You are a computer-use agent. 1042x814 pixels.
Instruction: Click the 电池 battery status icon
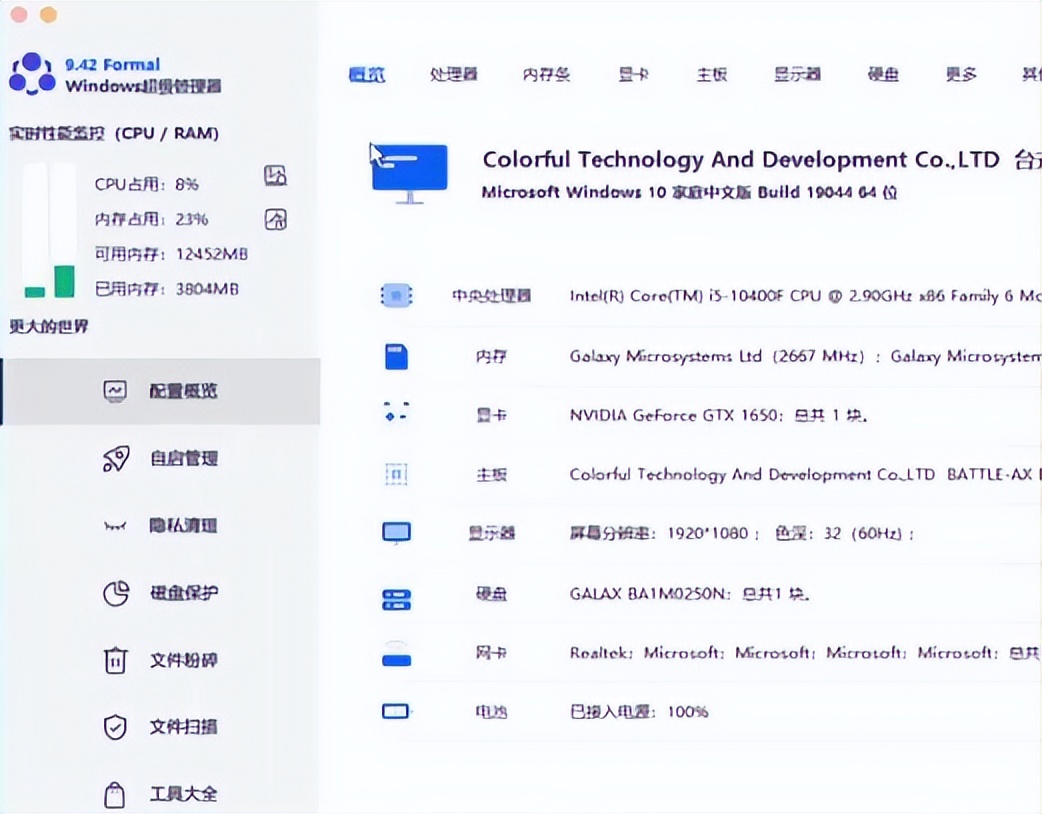[396, 711]
